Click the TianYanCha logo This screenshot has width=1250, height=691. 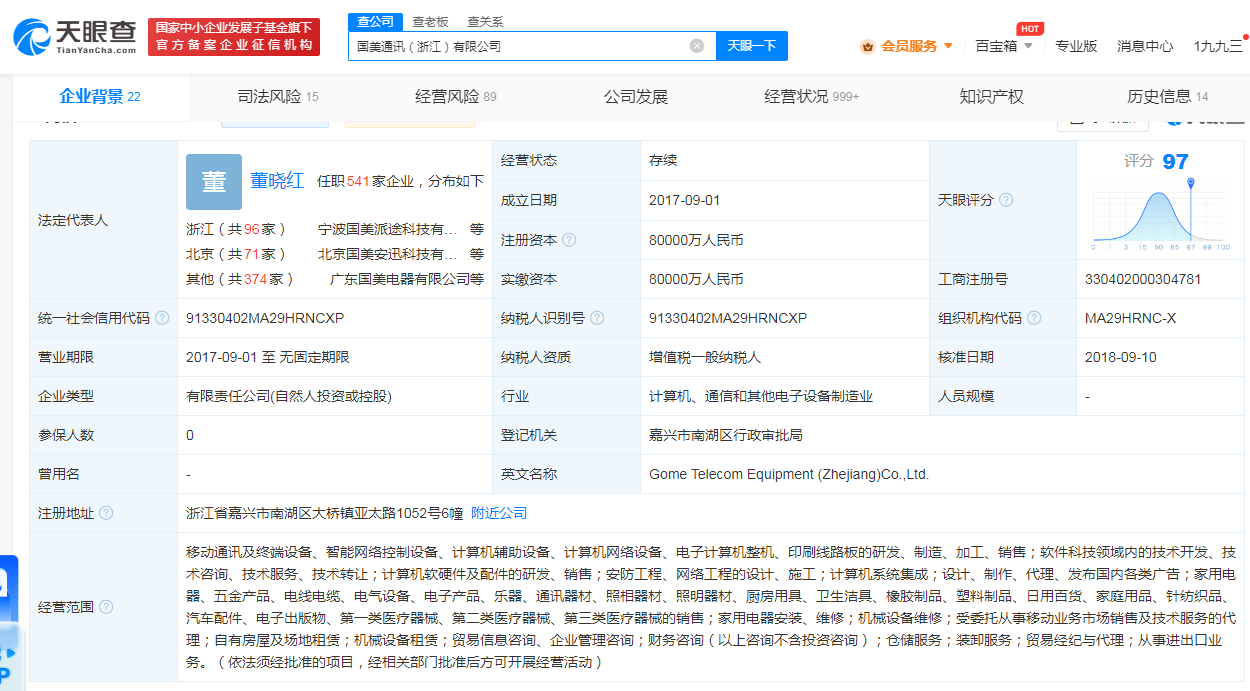click(75, 36)
